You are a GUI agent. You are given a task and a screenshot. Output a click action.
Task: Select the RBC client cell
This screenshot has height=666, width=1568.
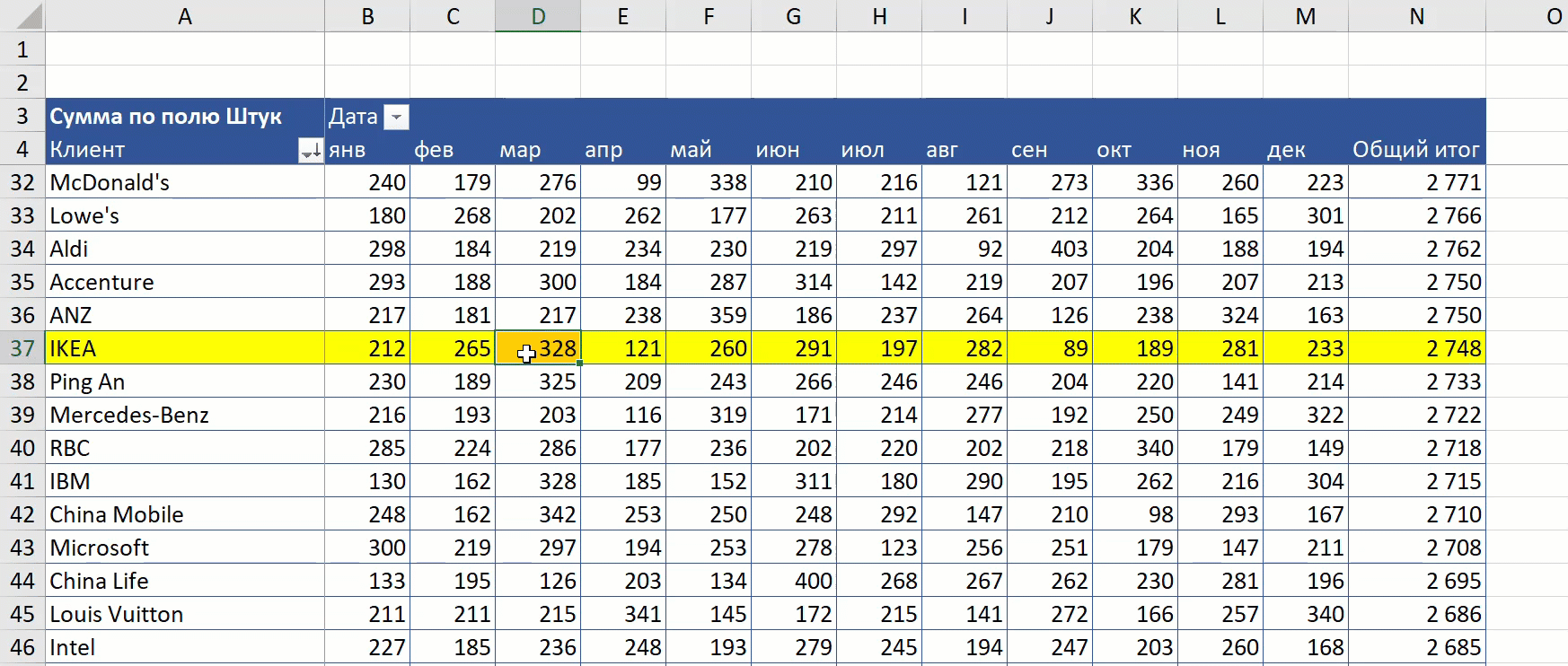point(185,448)
